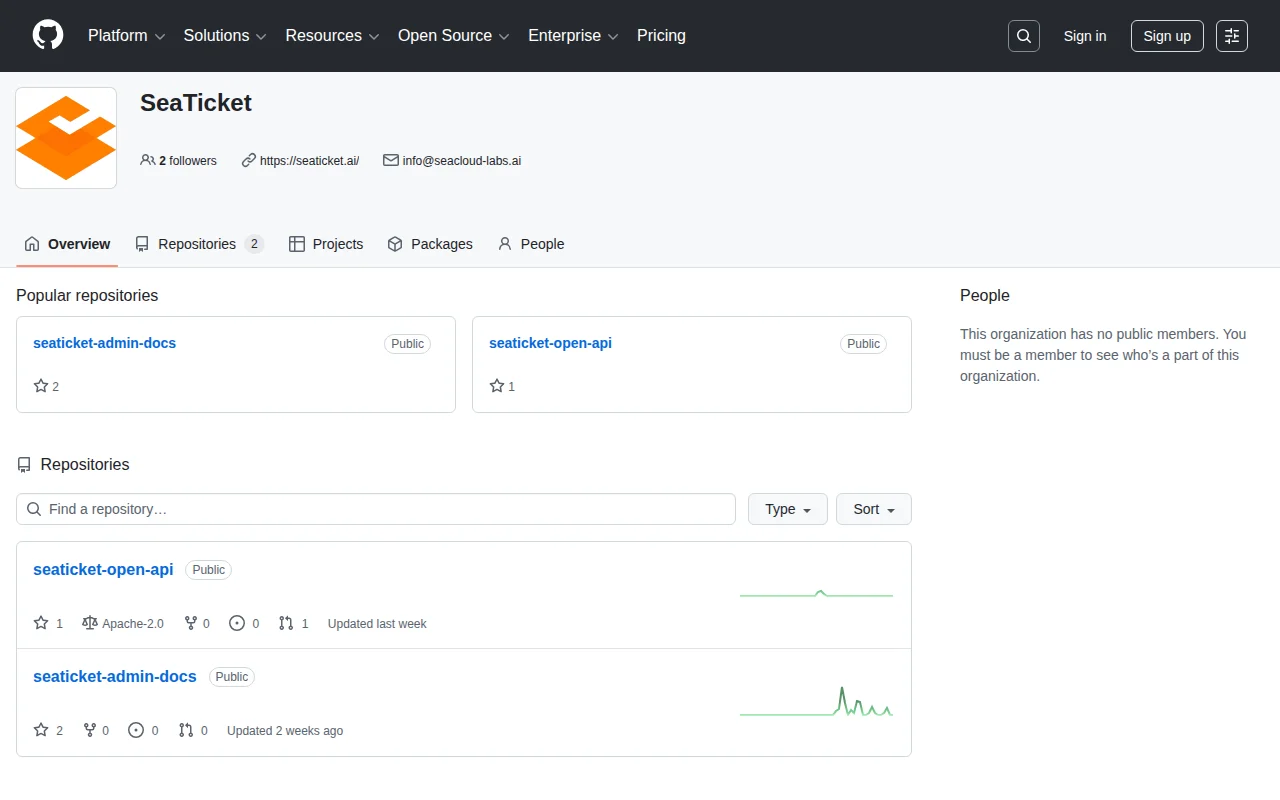Image resolution: width=1280 pixels, height=800 pixels.
Task: Open the Type filter dropdown
Action: (788, 509)
